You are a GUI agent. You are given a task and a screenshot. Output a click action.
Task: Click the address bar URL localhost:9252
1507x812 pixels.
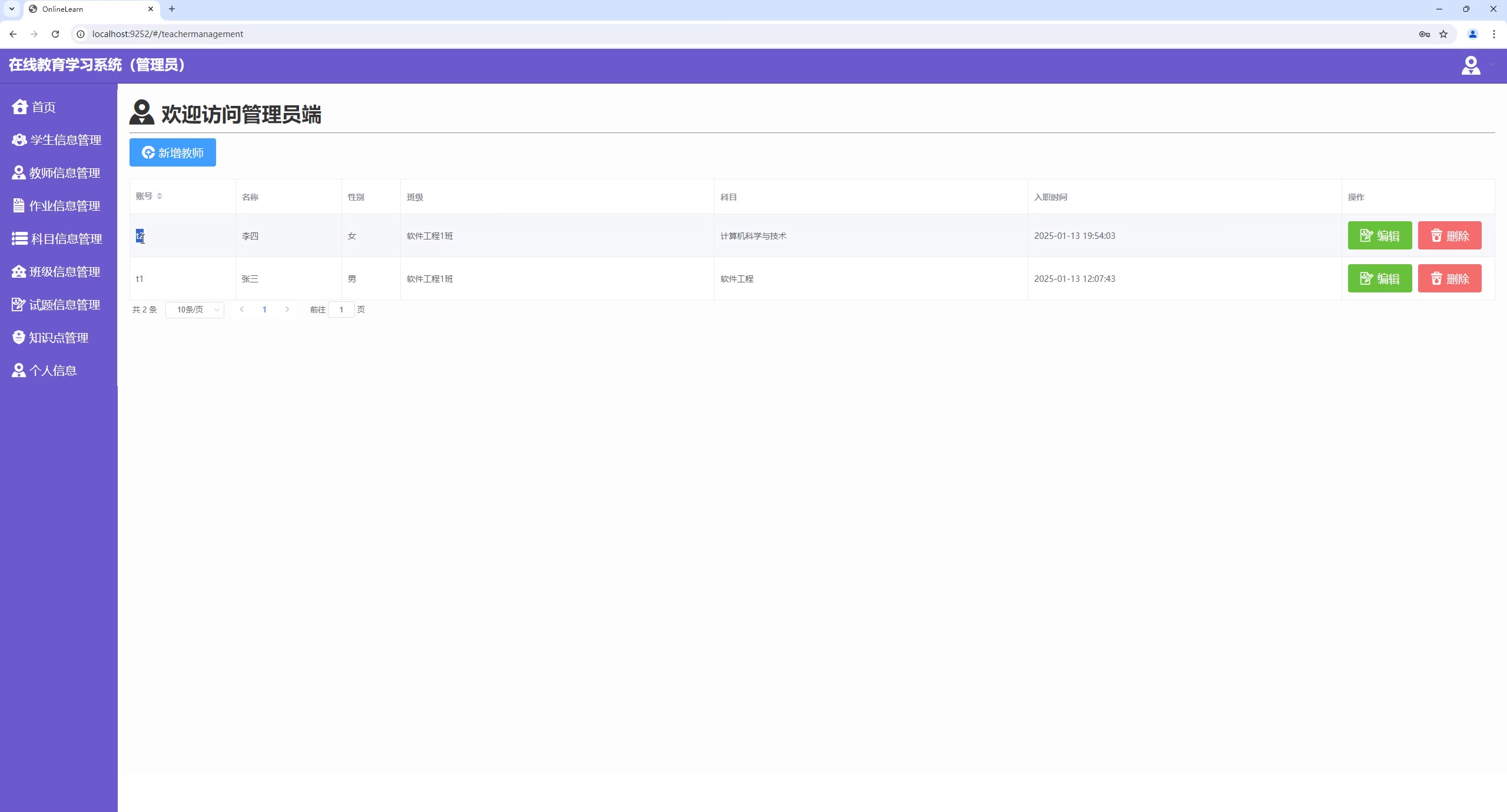click(168, 34)
